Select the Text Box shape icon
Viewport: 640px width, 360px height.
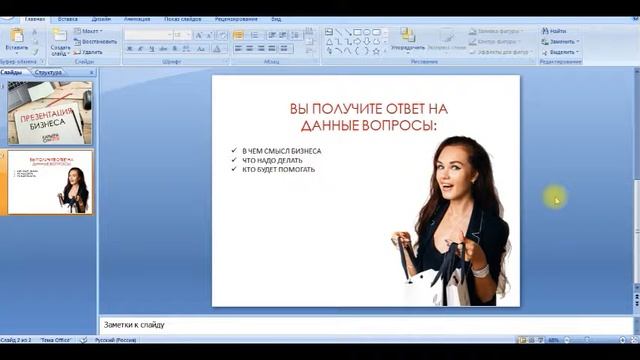tap(329, 31)
